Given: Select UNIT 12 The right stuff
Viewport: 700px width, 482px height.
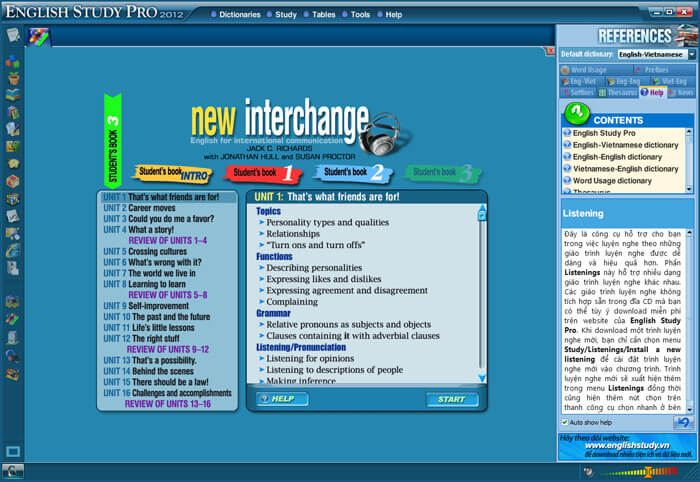Looking at the screenshot, I should pos(142,339).
